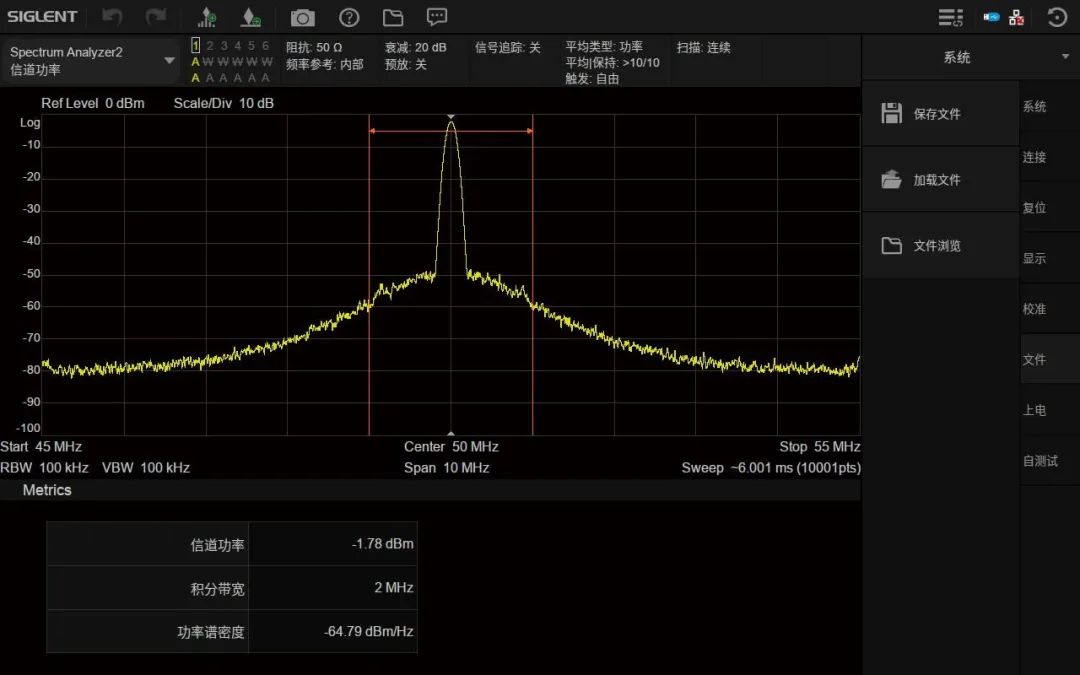The width and height of the screenshot is (1080, 675).
Task: Open help via the question mark icon
Action: click(349, 17)
